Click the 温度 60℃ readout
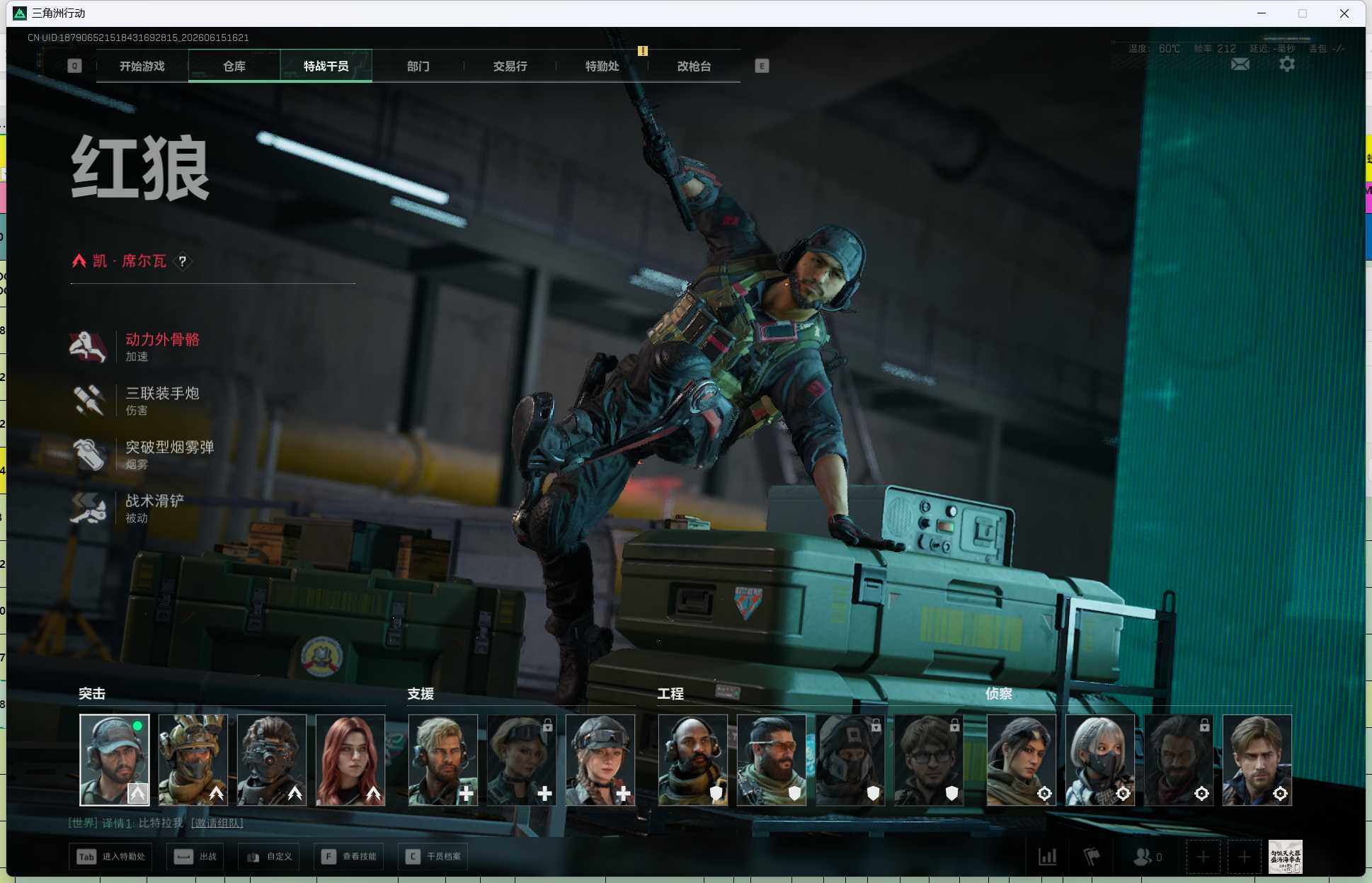Screen dimensions: 1372x883 pos(1155,49)
